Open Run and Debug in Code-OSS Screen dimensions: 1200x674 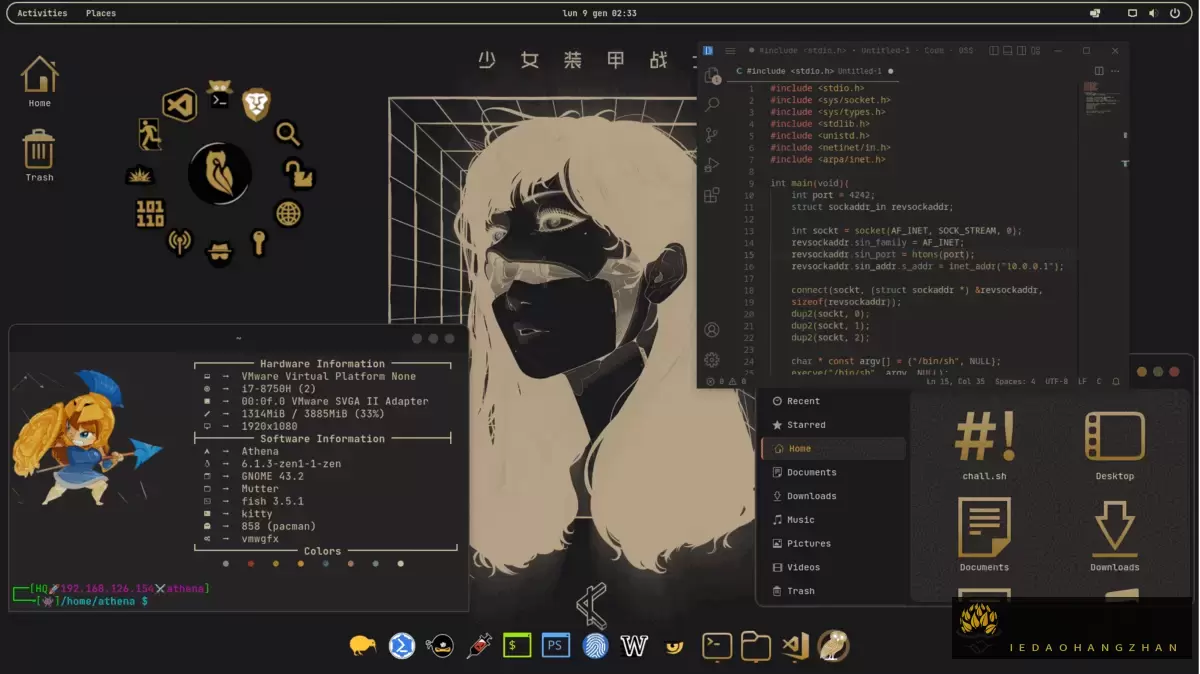pos(712,165)
